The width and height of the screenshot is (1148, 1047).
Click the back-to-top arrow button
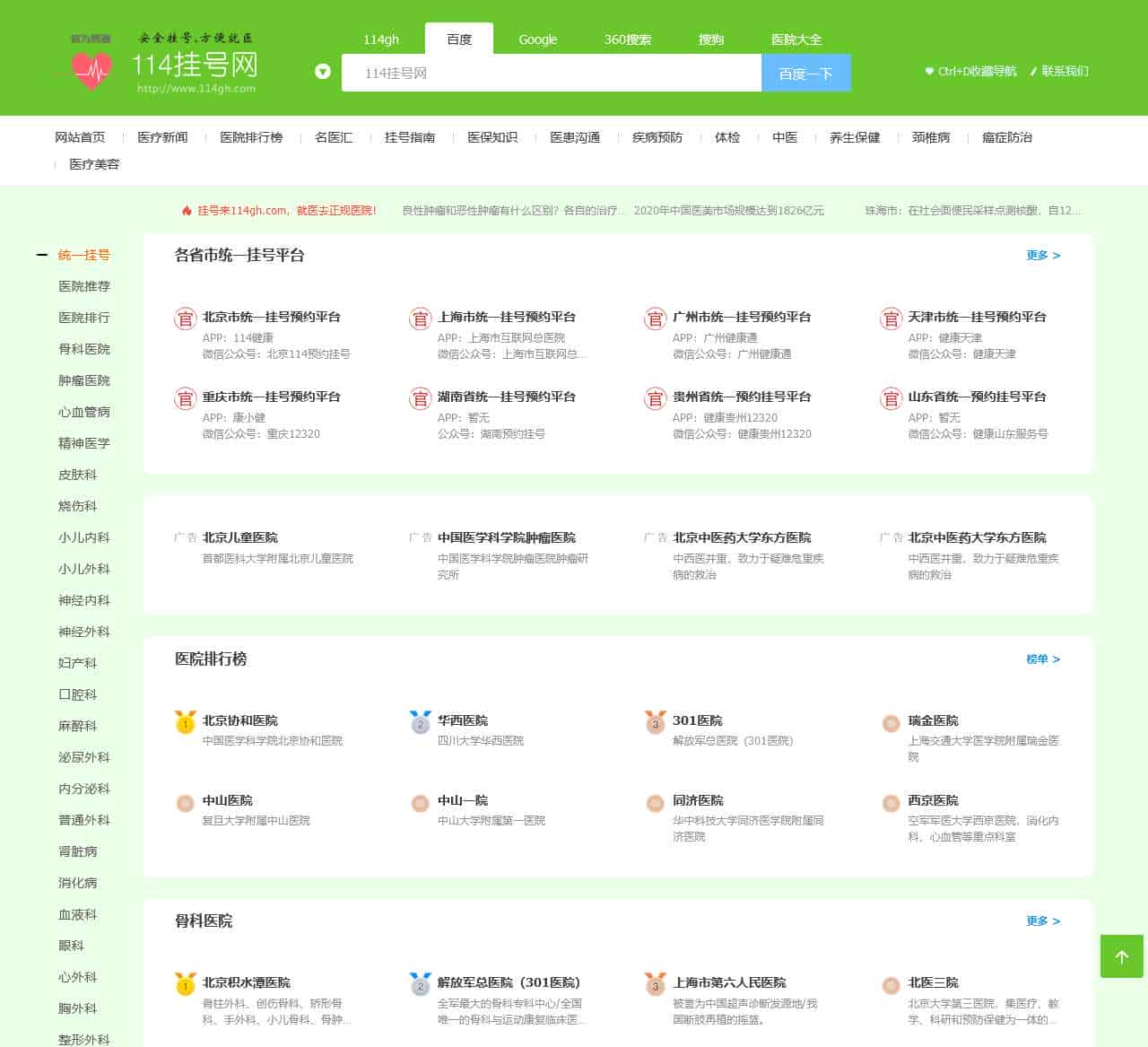1122,956
